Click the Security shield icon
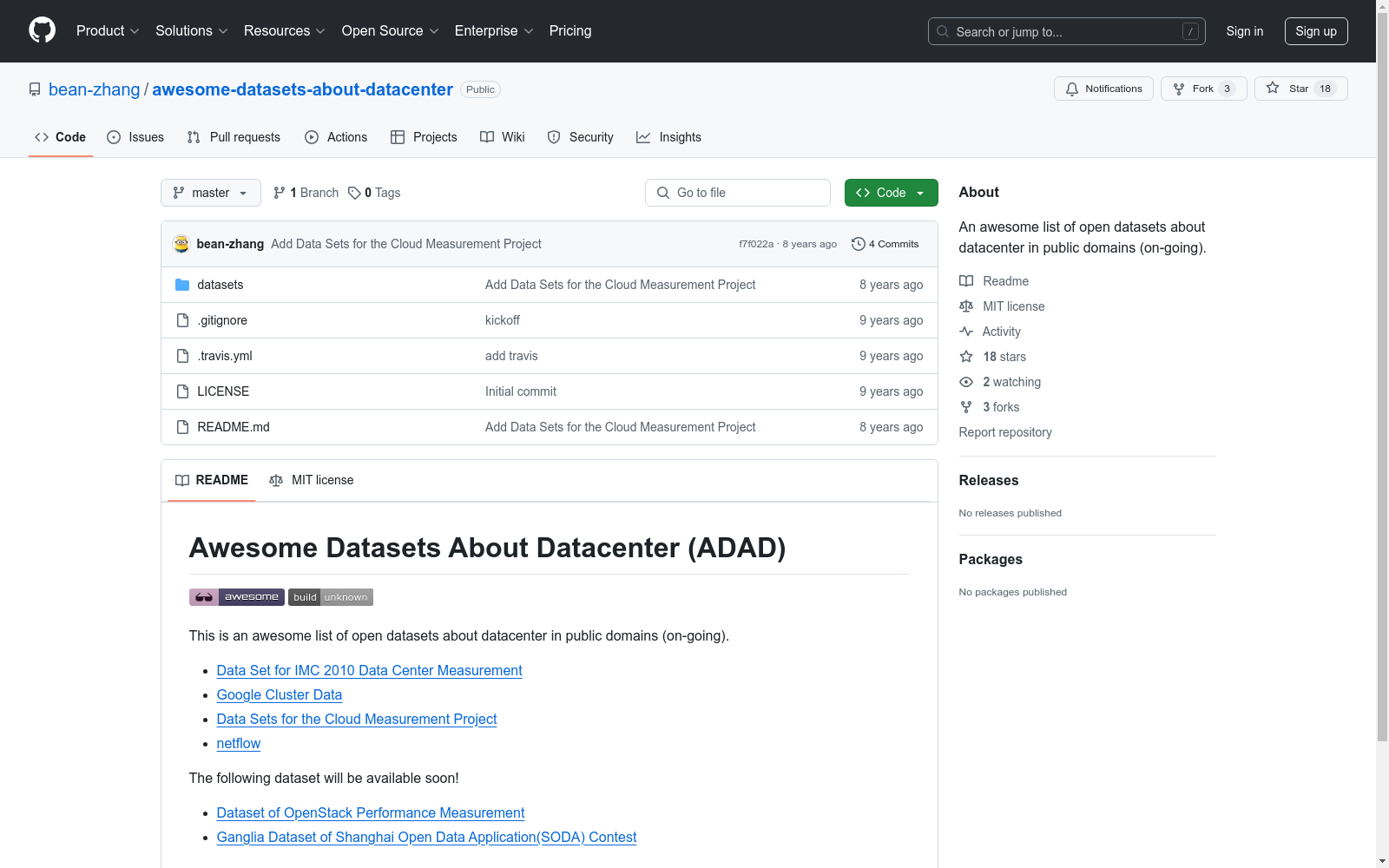 [x=554, y=137]
